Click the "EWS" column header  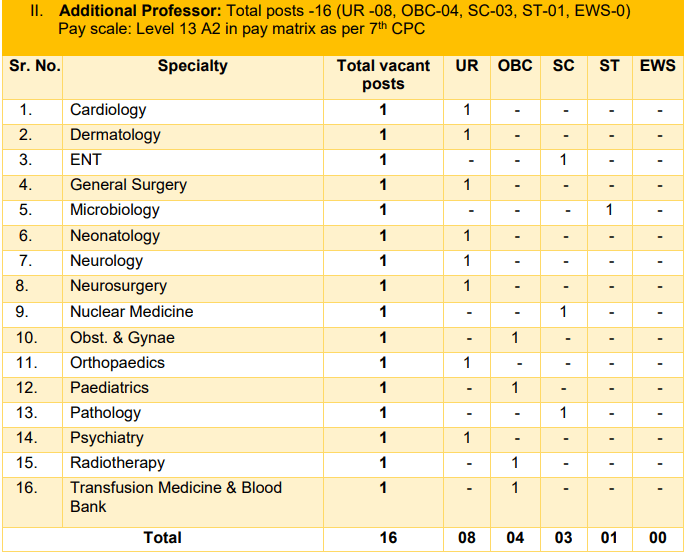coord(658,66)
